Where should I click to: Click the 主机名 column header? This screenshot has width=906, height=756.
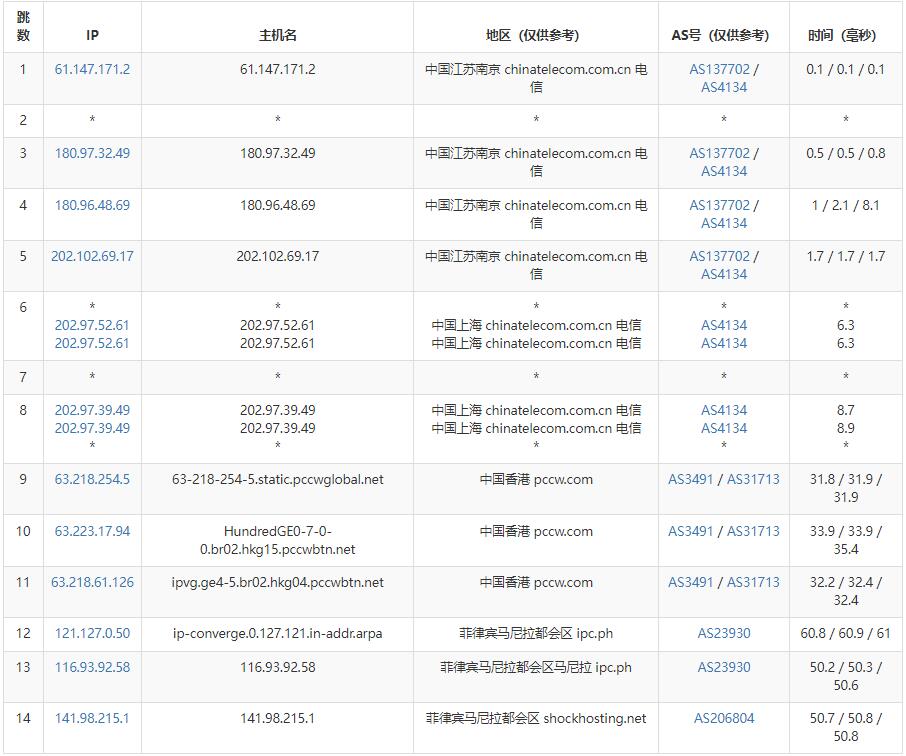277,35
